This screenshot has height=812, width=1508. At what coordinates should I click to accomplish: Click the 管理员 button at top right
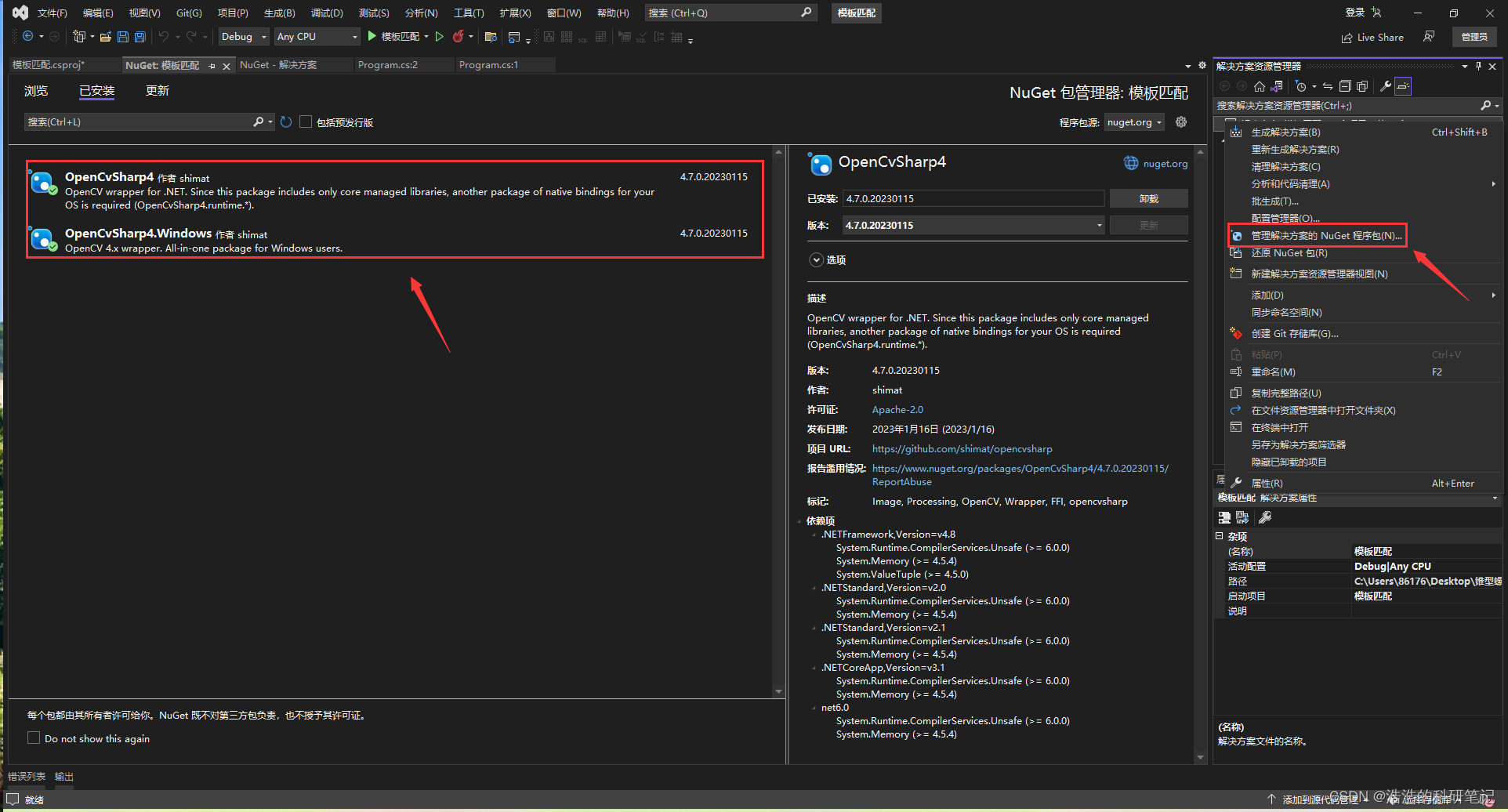click(1474, 37)
